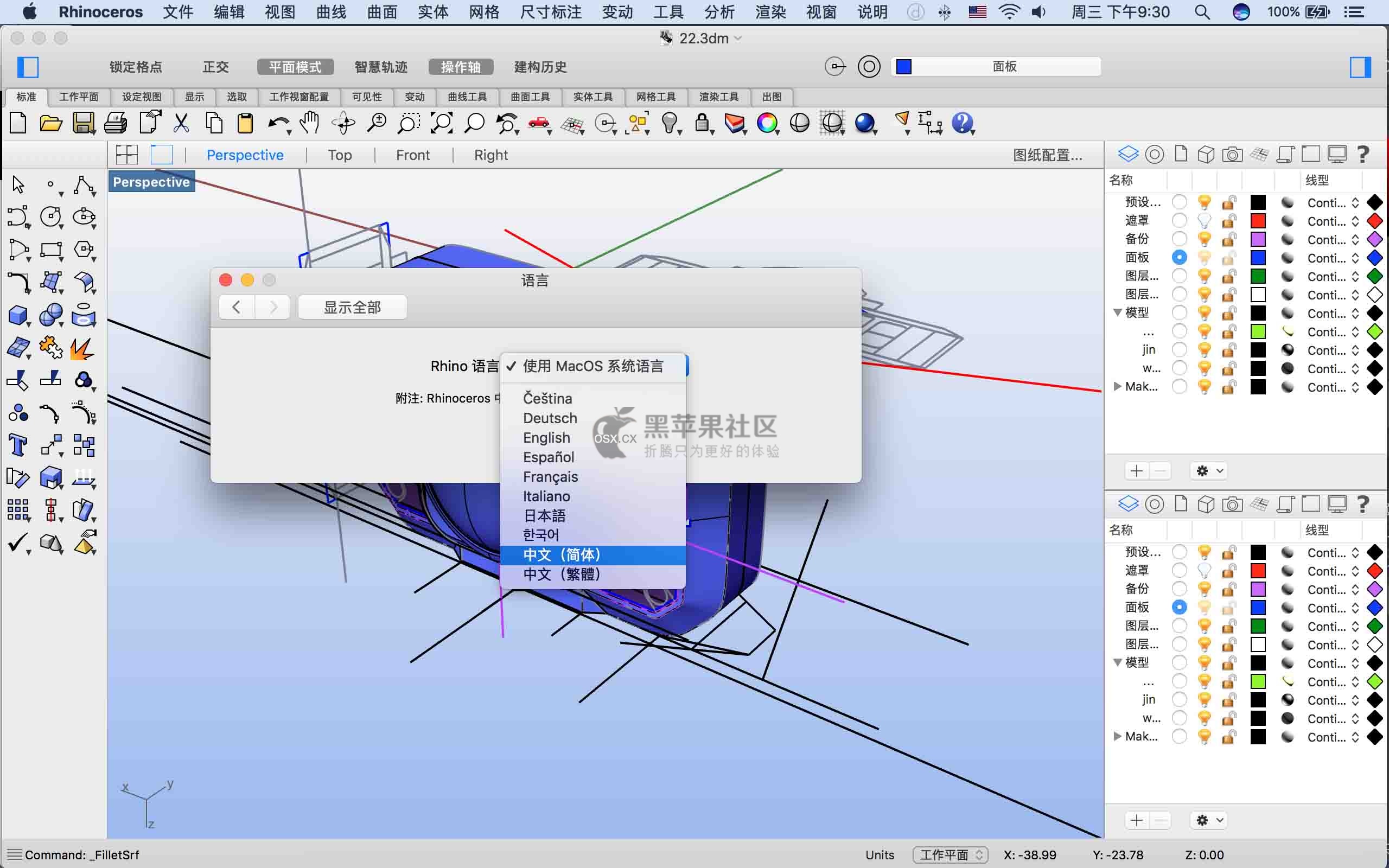Open a file with the folder icon
This screenshot has height=868, width=1389.
50,123
